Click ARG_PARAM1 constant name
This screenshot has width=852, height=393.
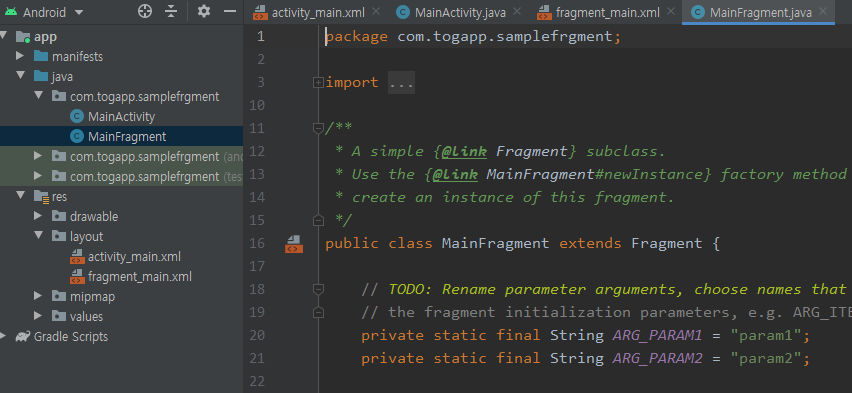(x=657, y=335)
